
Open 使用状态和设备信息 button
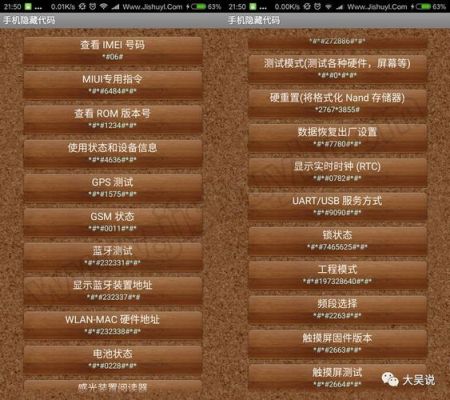point(113,154)
